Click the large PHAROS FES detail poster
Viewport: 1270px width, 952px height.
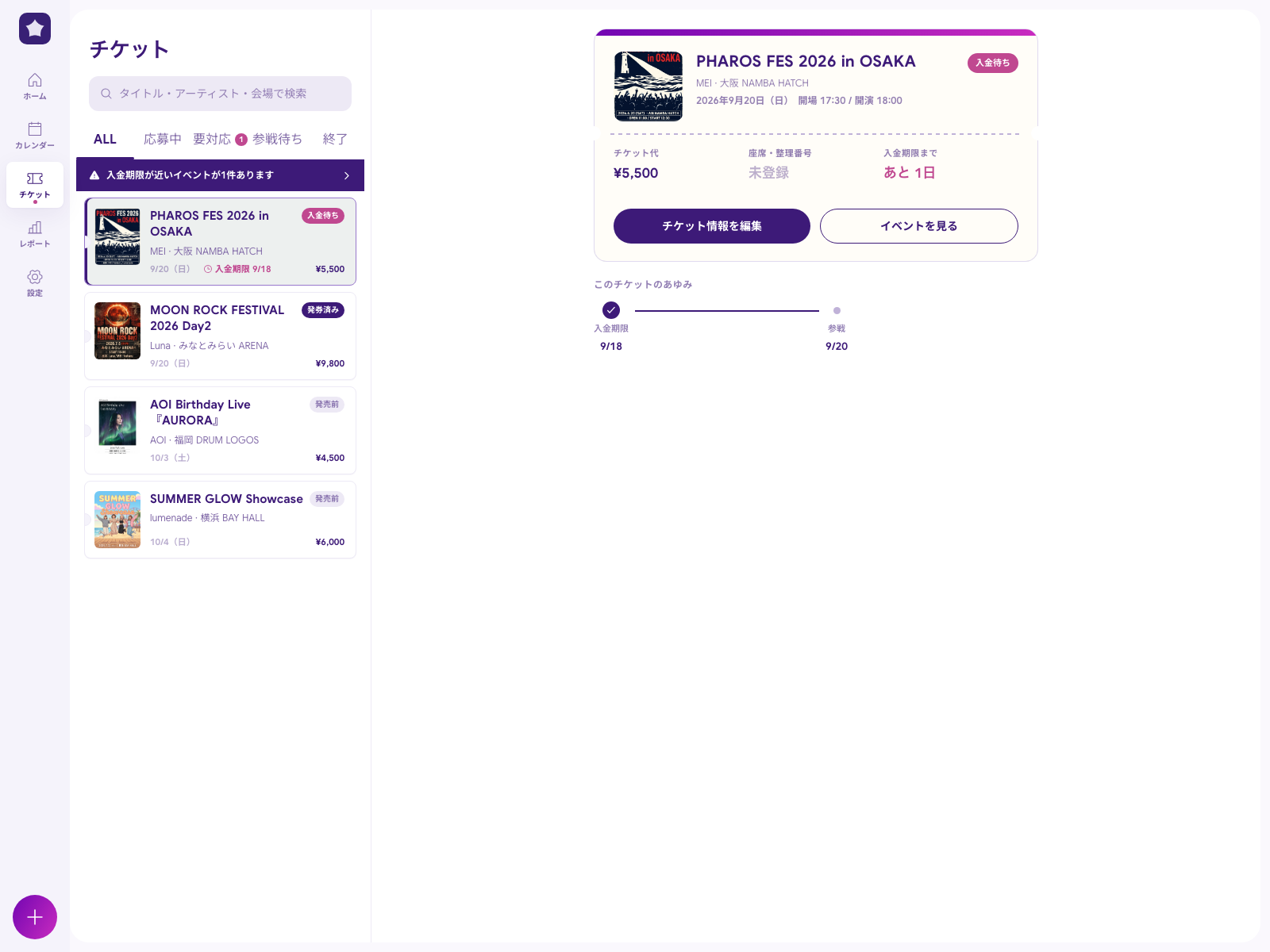click(x=648, y=86)
